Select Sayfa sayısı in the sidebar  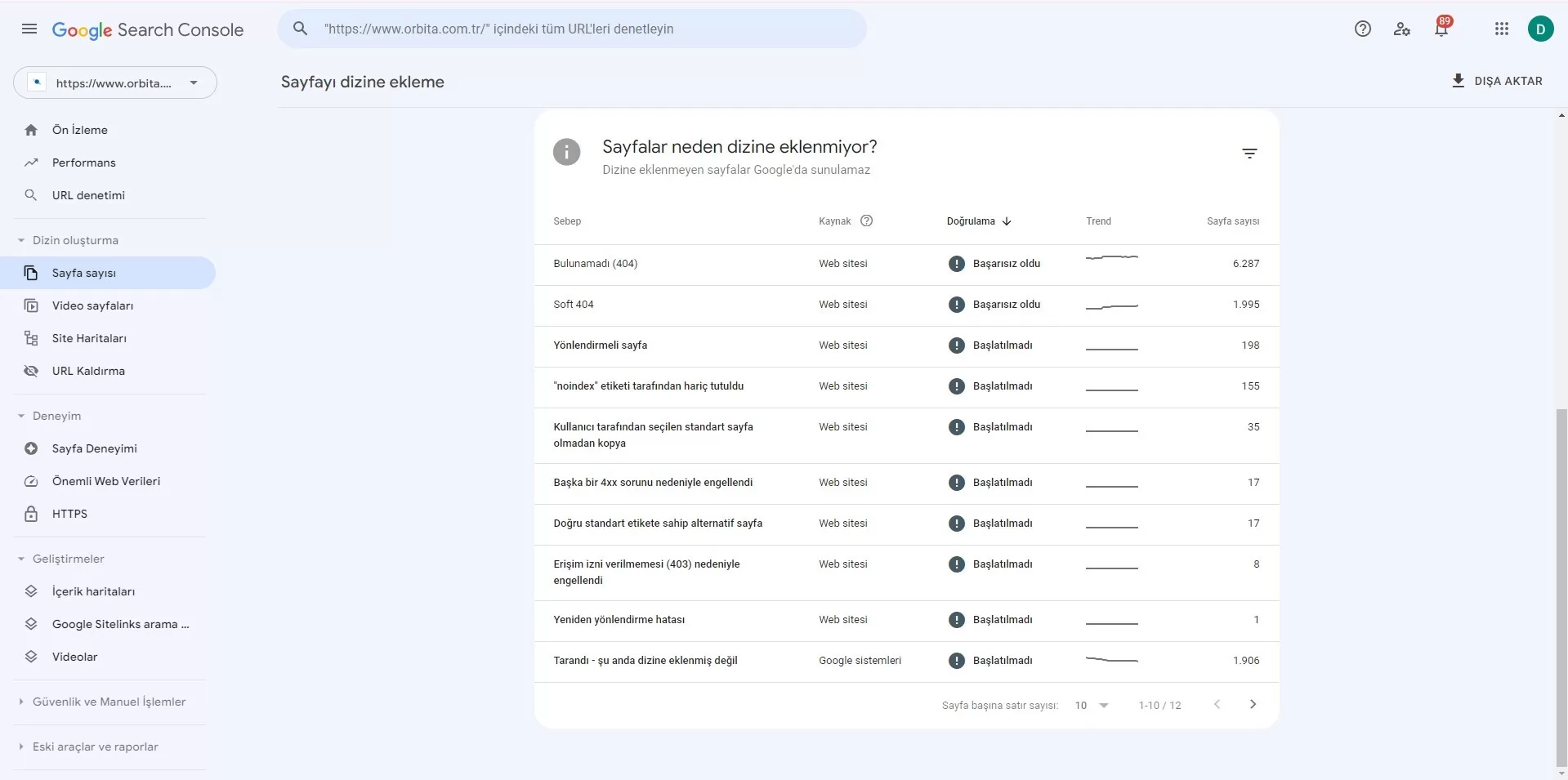108,273
